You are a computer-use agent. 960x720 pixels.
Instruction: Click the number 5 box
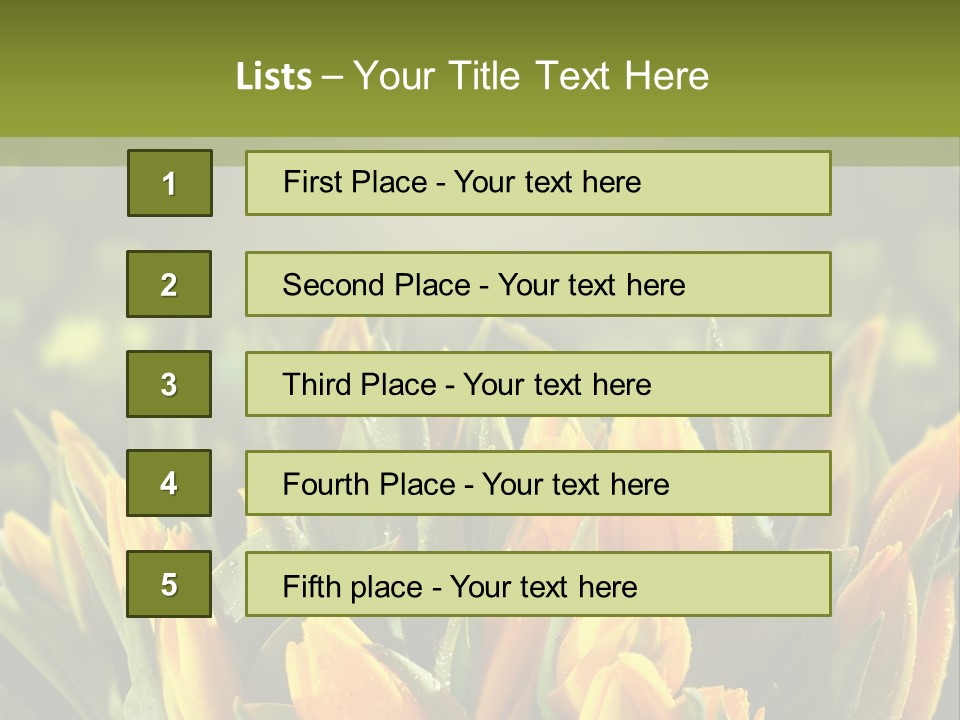tap(169, 584)
